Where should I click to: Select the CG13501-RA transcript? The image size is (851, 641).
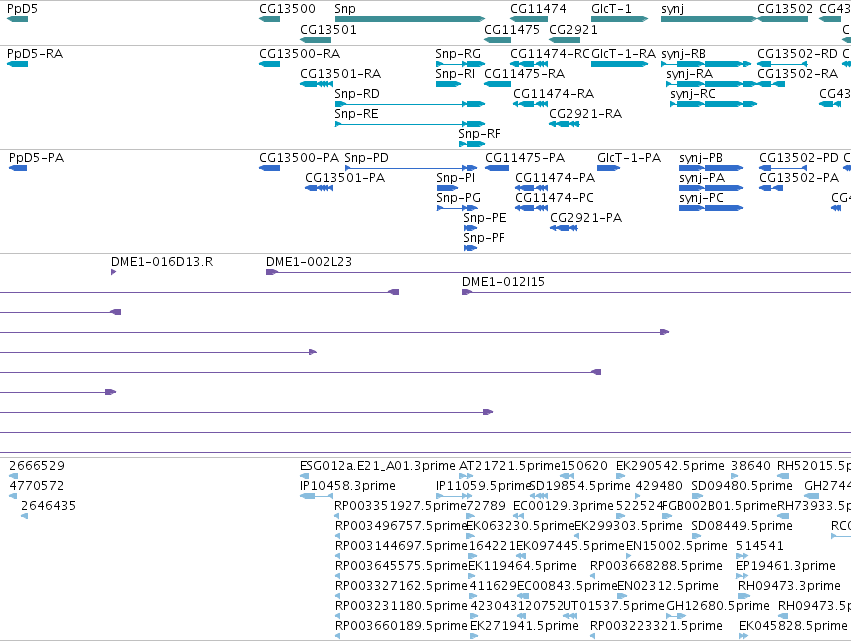point(316,84)
